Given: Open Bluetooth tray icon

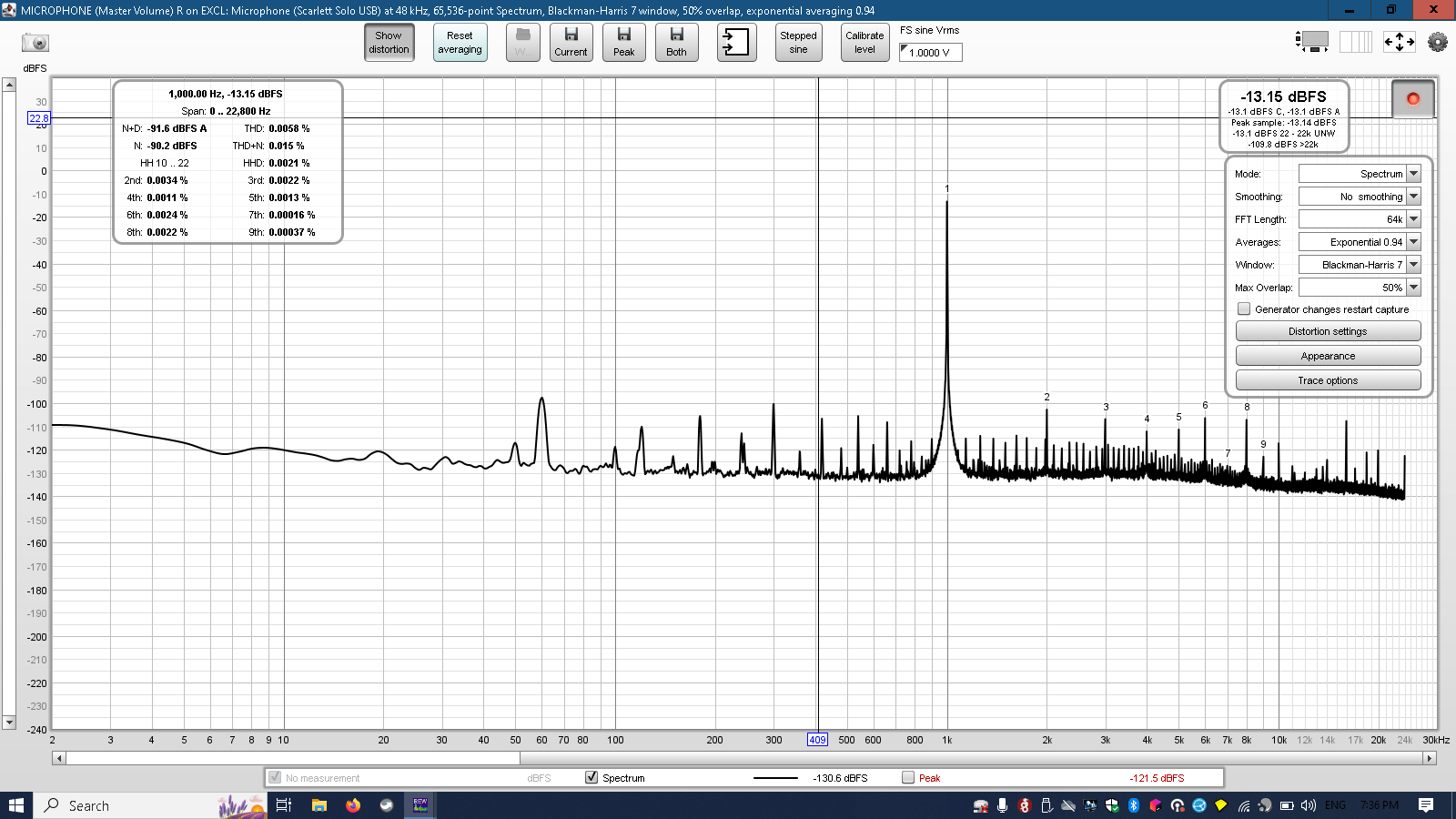Looking at the screenshot, I should pos(1134,805).
